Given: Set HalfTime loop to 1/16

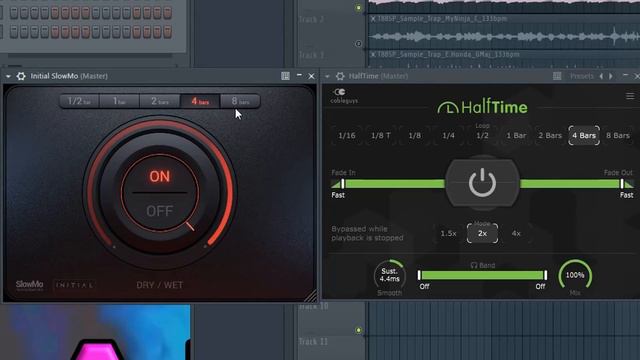Looking at the screenshot, I should [x=347, y=136].
